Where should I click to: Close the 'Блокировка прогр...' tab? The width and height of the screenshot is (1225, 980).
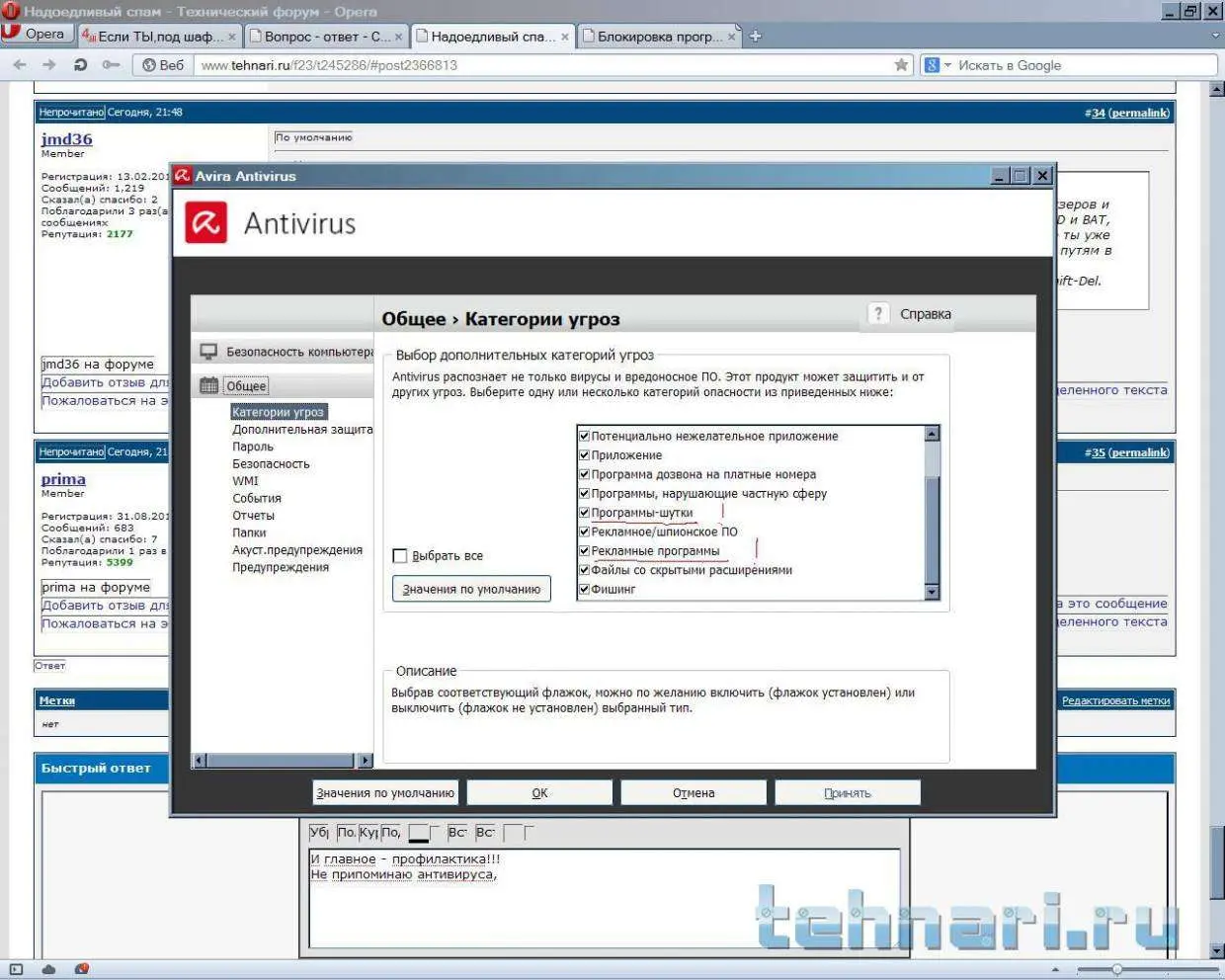click(732, 38)
